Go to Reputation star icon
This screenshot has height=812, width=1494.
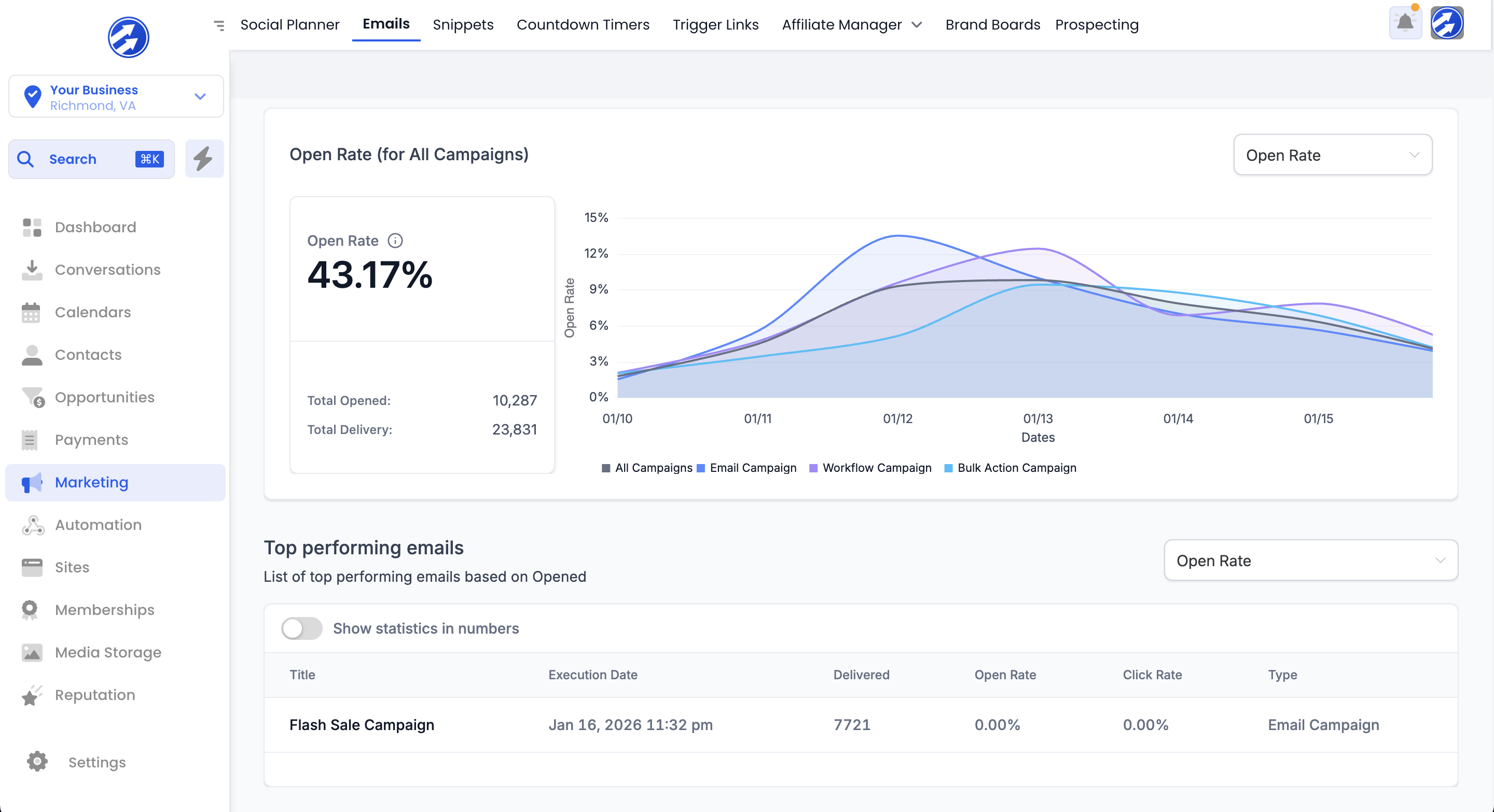click(x=32, y=695)
